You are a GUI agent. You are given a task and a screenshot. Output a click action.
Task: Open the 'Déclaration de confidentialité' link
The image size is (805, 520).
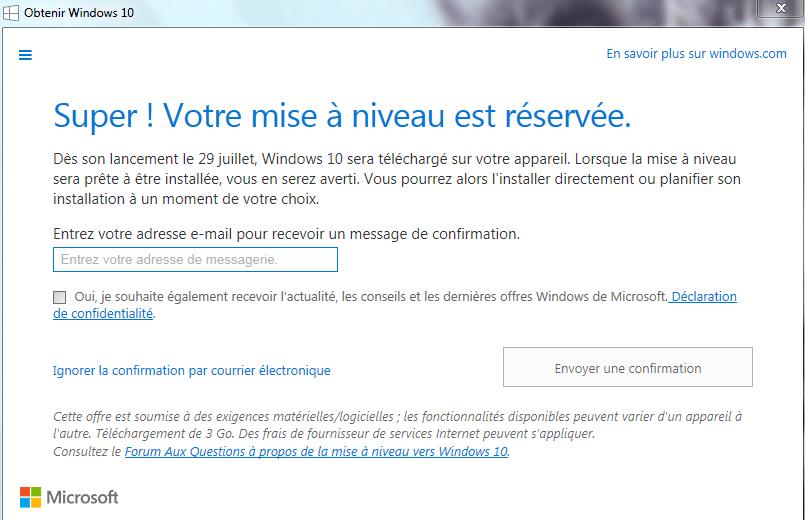[x=704, y=297]
